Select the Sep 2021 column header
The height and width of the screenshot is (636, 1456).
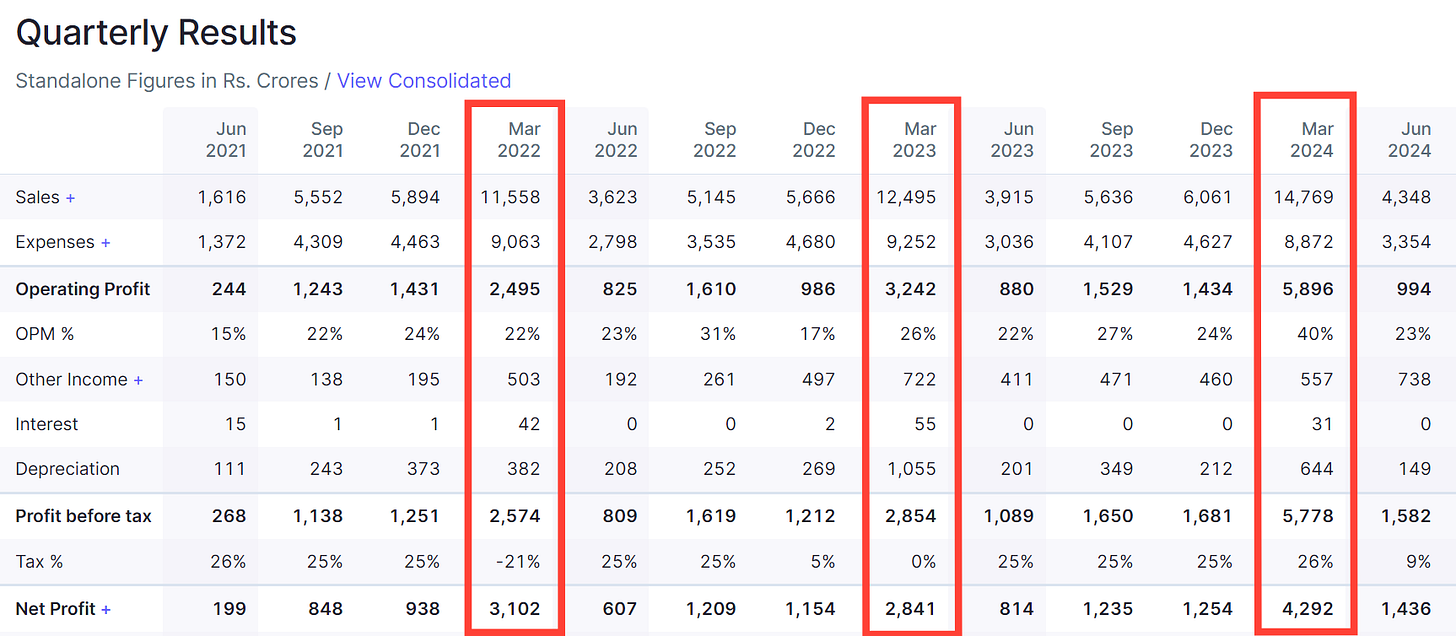322,140
